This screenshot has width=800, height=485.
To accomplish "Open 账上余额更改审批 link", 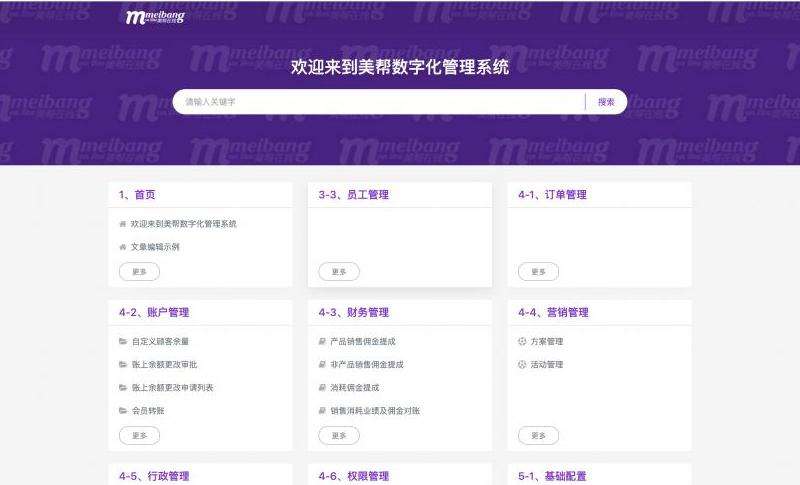I will pos(164,365).
